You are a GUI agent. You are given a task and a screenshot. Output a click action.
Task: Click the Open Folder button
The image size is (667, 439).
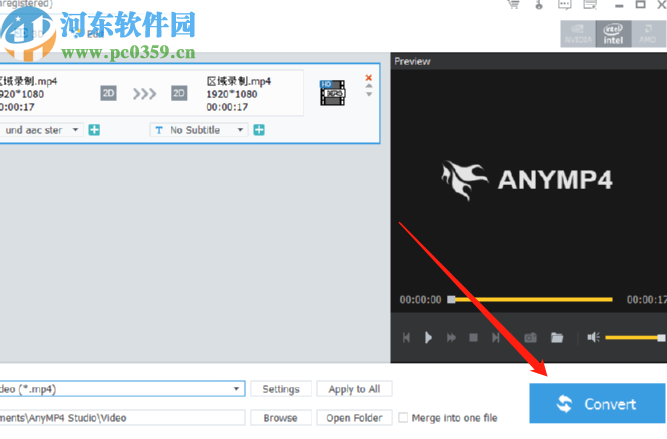(x=354, y=418)
